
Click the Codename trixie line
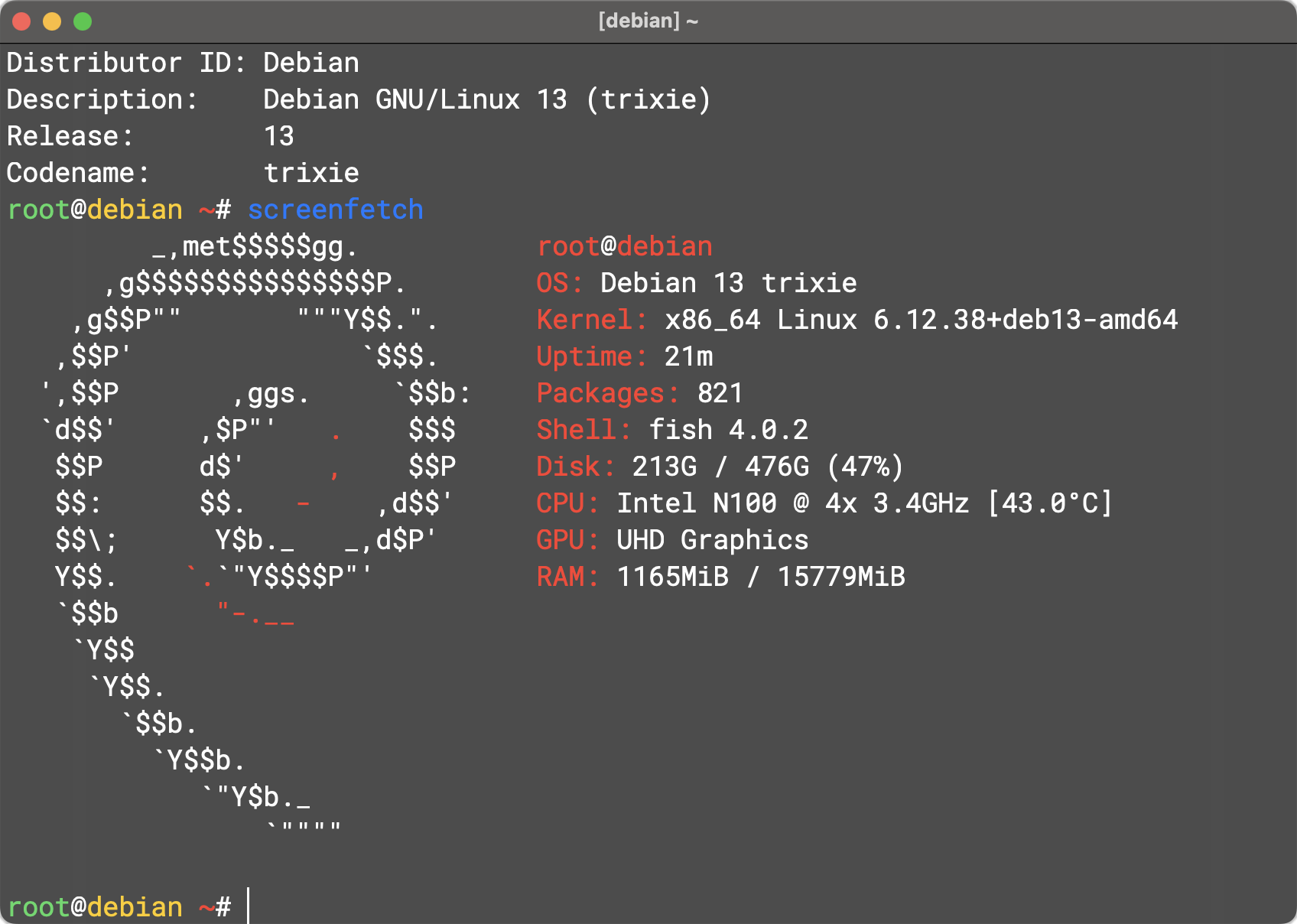pyautogui.click(x=183, y=173)
